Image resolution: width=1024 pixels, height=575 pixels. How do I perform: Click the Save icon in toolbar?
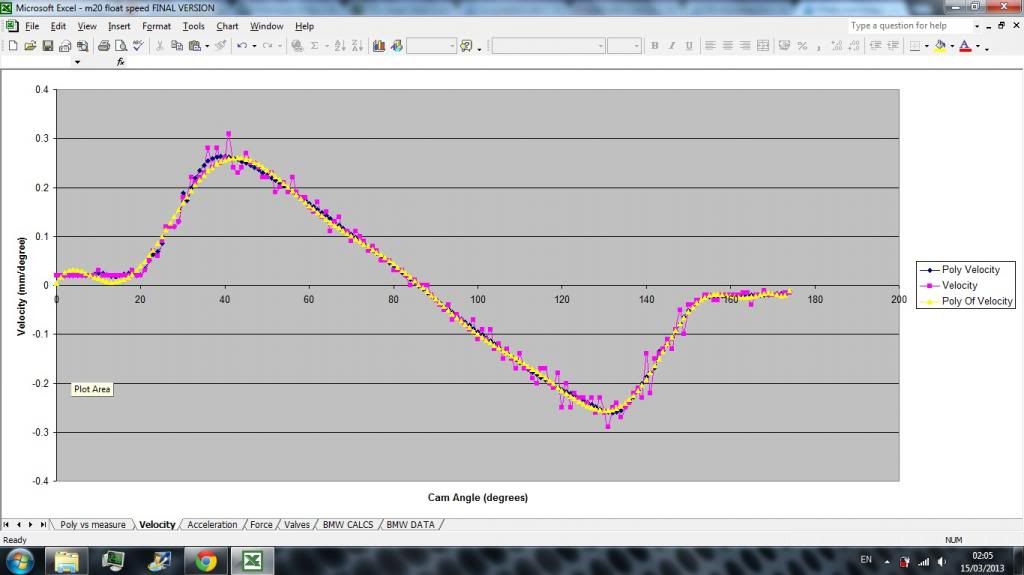[x=47, y=46]
